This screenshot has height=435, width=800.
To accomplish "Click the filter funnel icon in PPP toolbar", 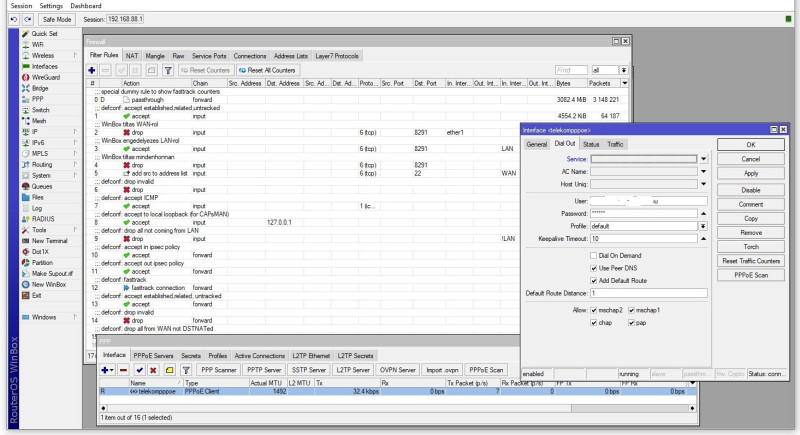I will [x=186, y=370].
